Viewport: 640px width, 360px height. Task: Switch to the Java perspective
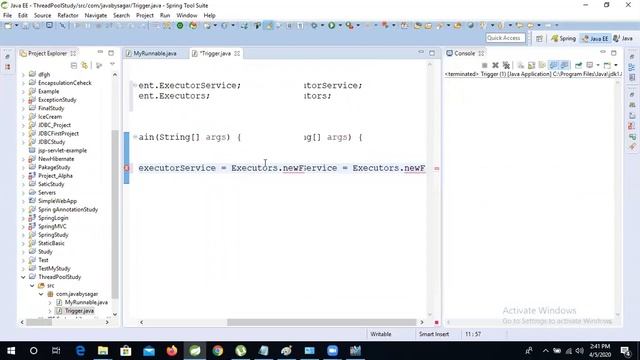click(x=623, y=38)
